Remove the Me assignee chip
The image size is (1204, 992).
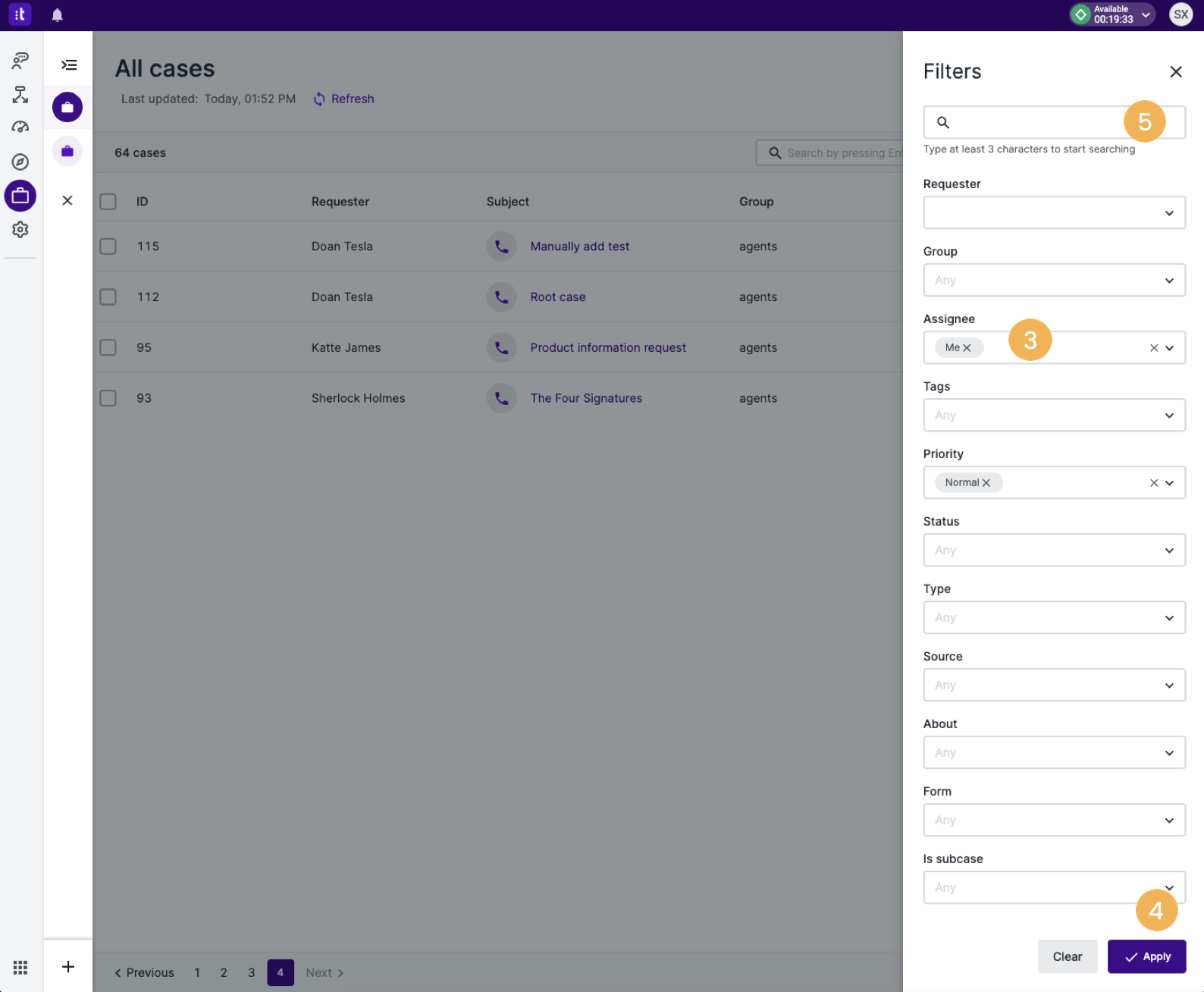tap(967, 347)
